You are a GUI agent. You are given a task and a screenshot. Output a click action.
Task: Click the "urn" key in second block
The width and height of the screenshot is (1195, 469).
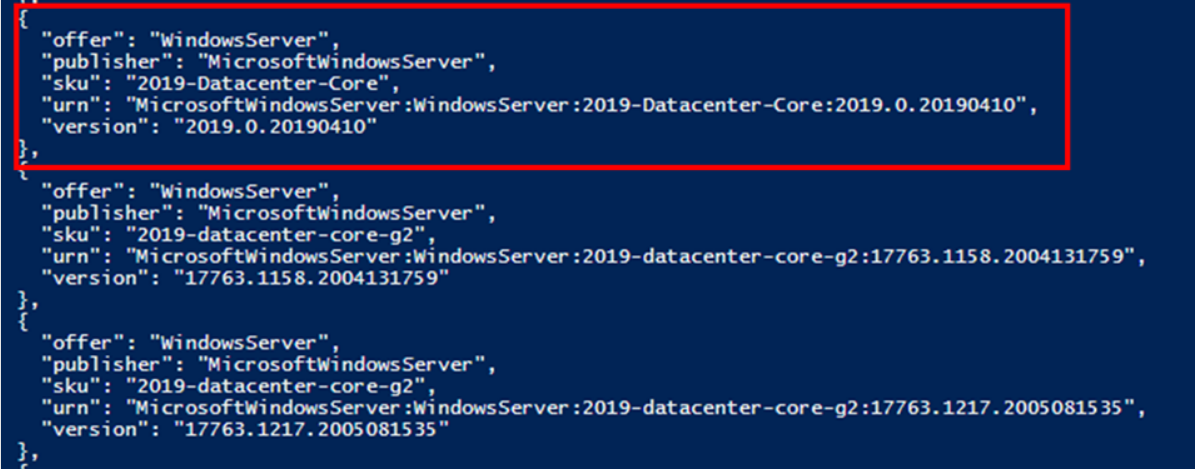pos(71,258)
